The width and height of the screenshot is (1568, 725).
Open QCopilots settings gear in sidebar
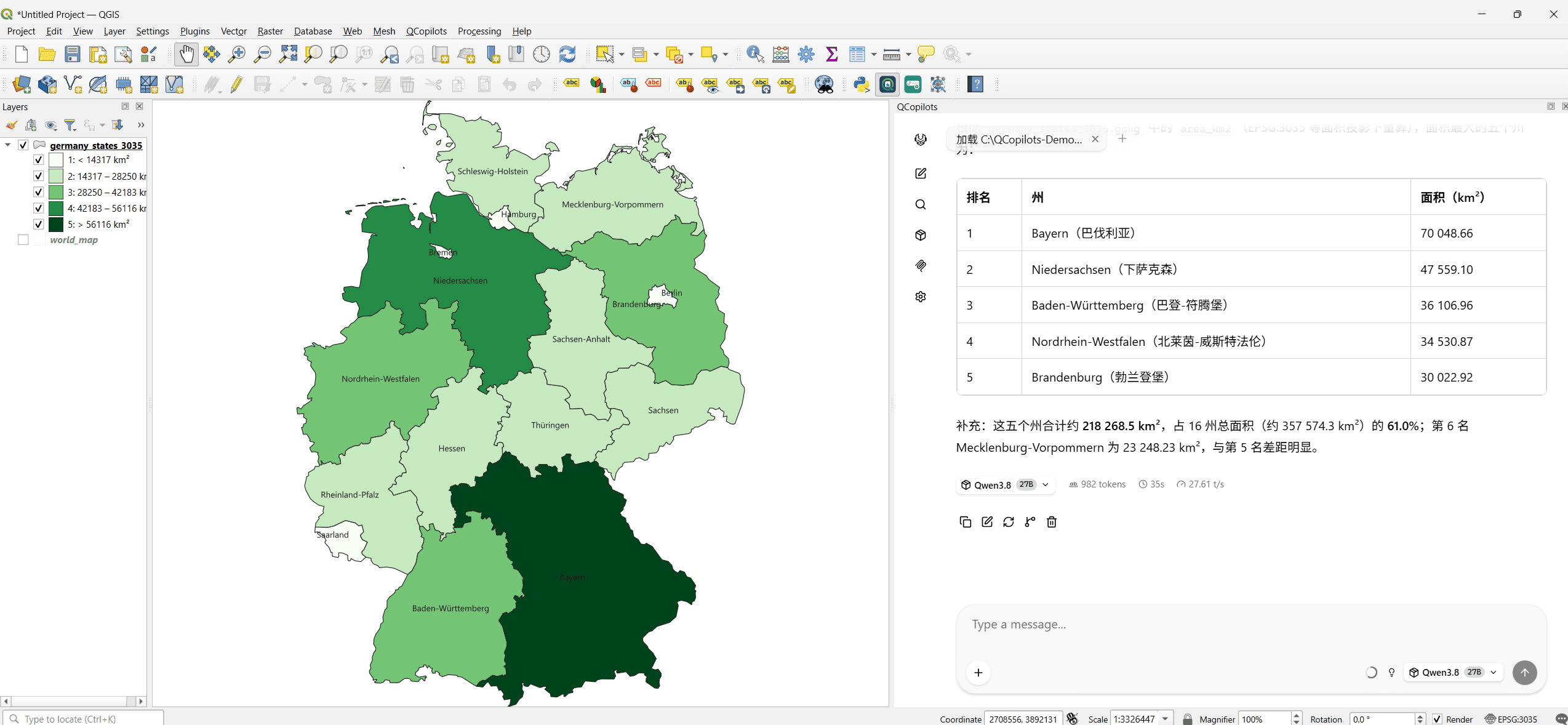(x=921, y=297)
